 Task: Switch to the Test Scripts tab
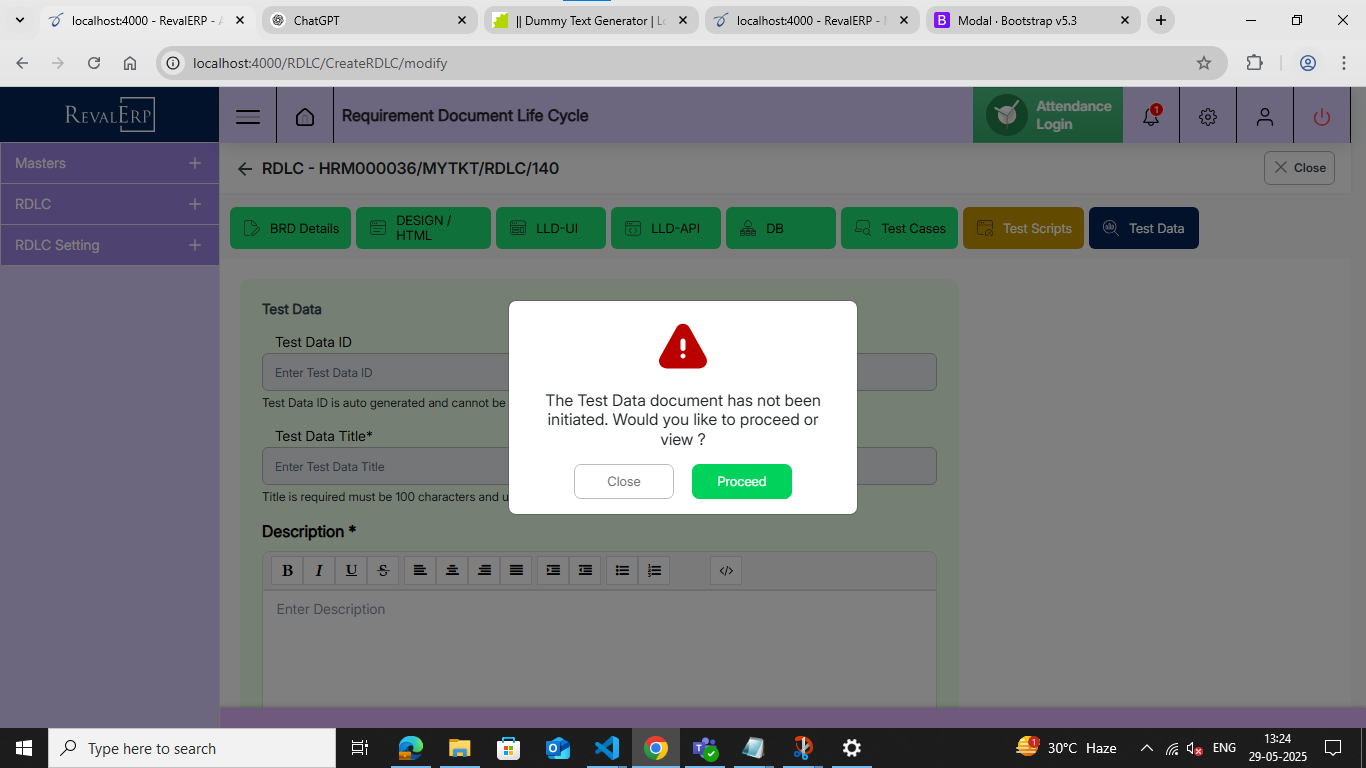(1023, 228)
